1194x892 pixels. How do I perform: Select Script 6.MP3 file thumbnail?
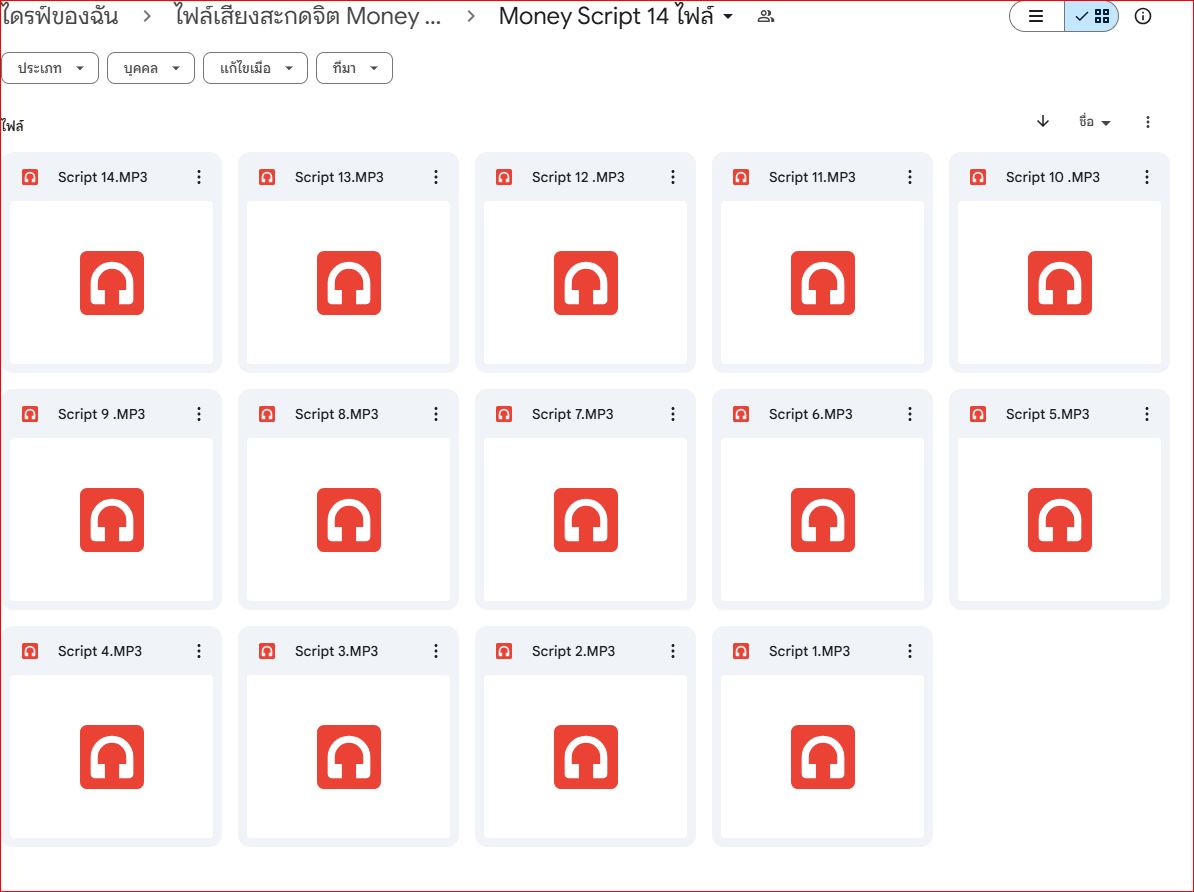[822, 520]
